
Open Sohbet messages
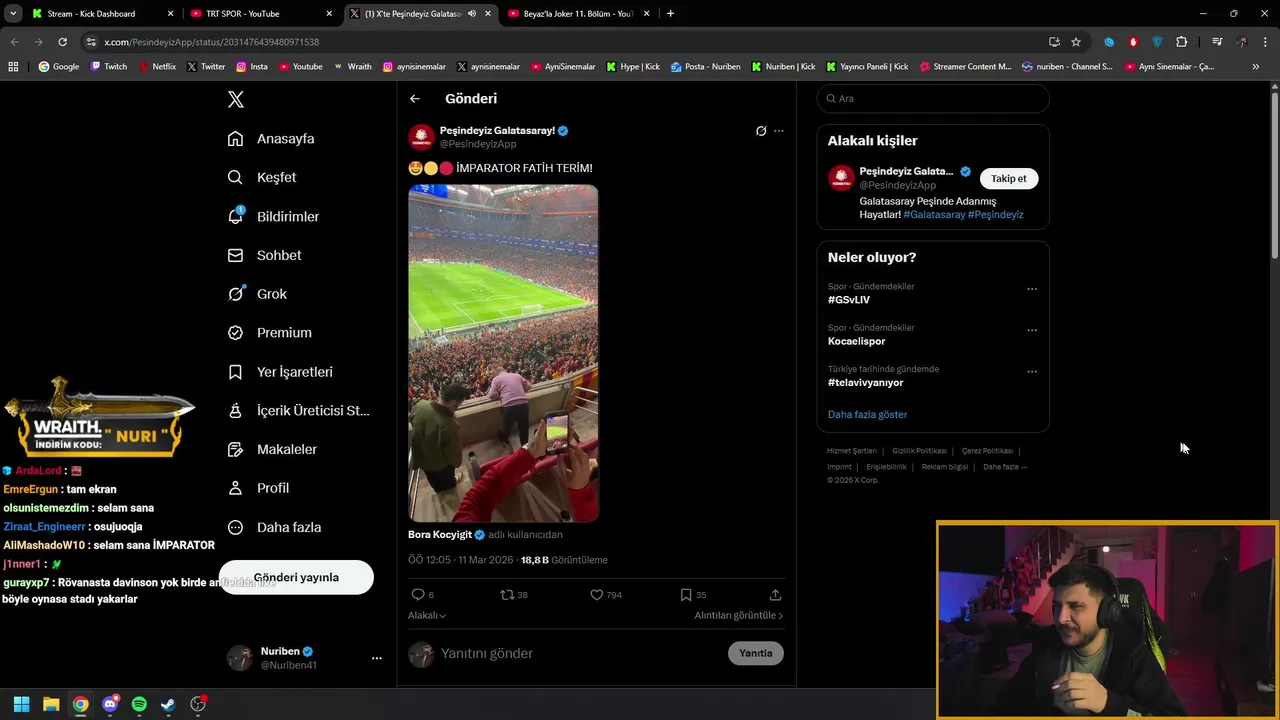tap(264, 255)
